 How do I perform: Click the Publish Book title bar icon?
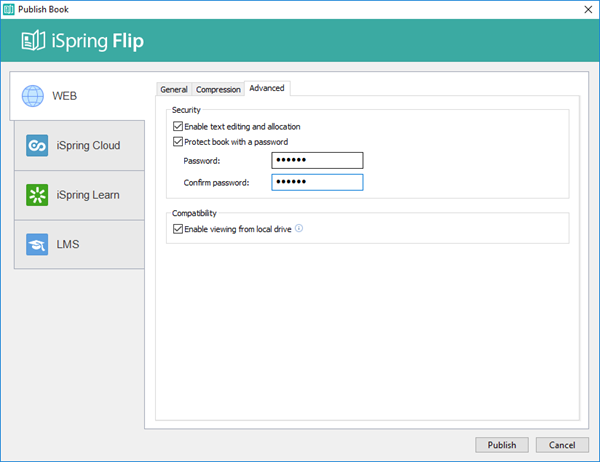(x=8, y=9)
